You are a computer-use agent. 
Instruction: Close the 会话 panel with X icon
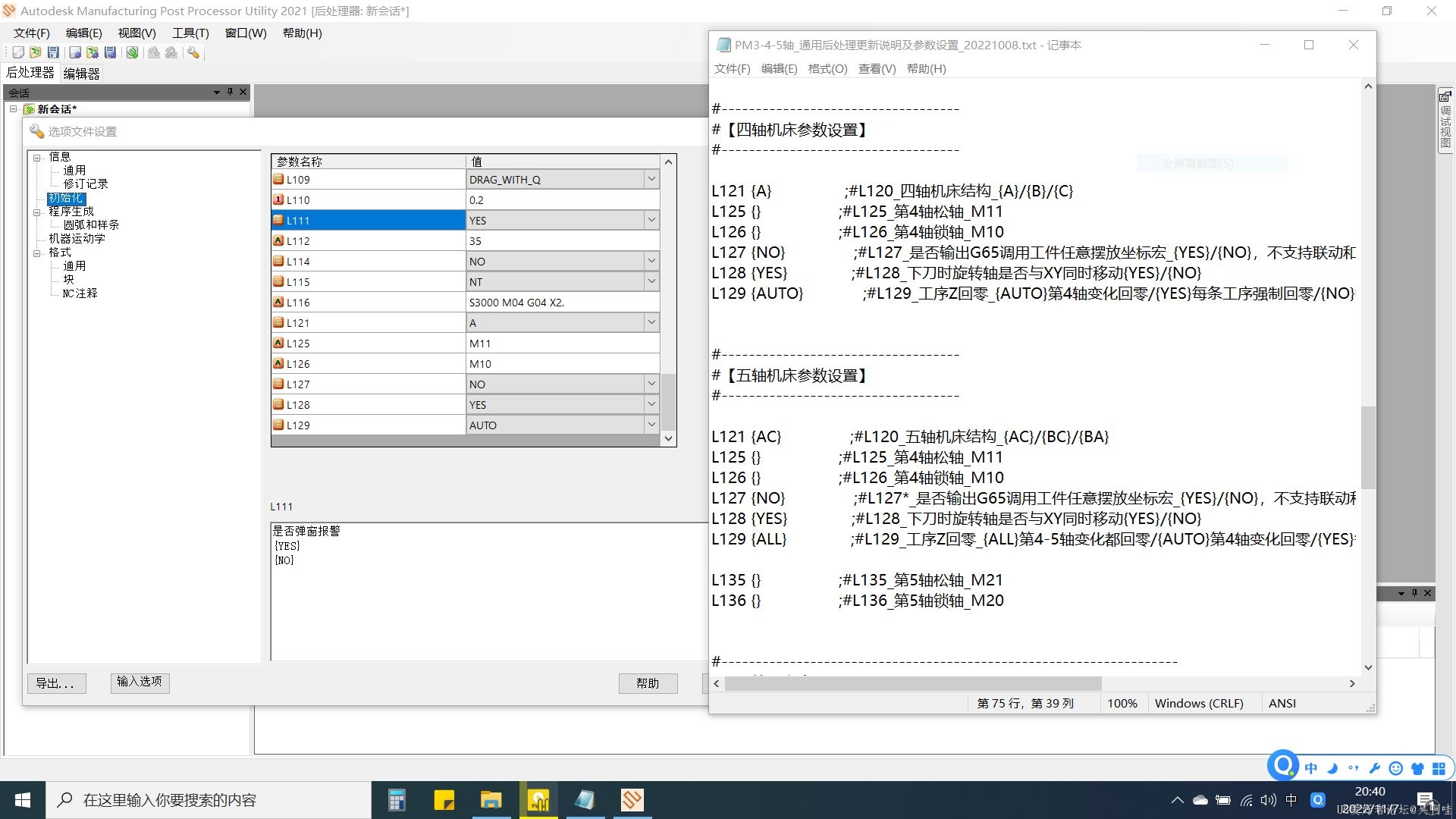[x=243, y=92]
